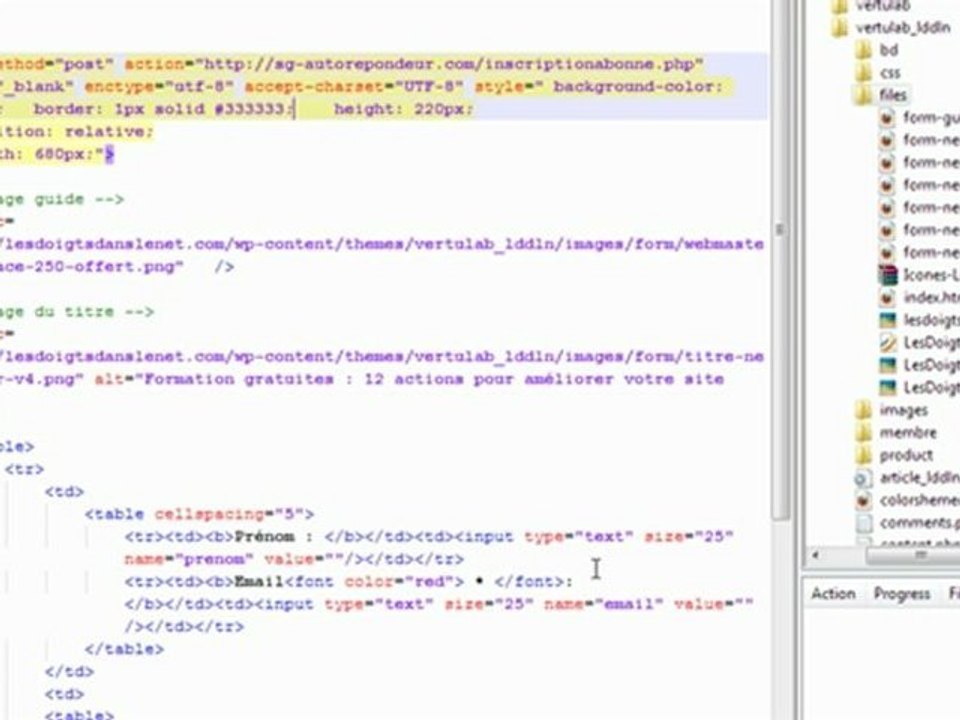Click the "age guide -->" comment
Screen dimensions: 960x720
coord(61,200)
